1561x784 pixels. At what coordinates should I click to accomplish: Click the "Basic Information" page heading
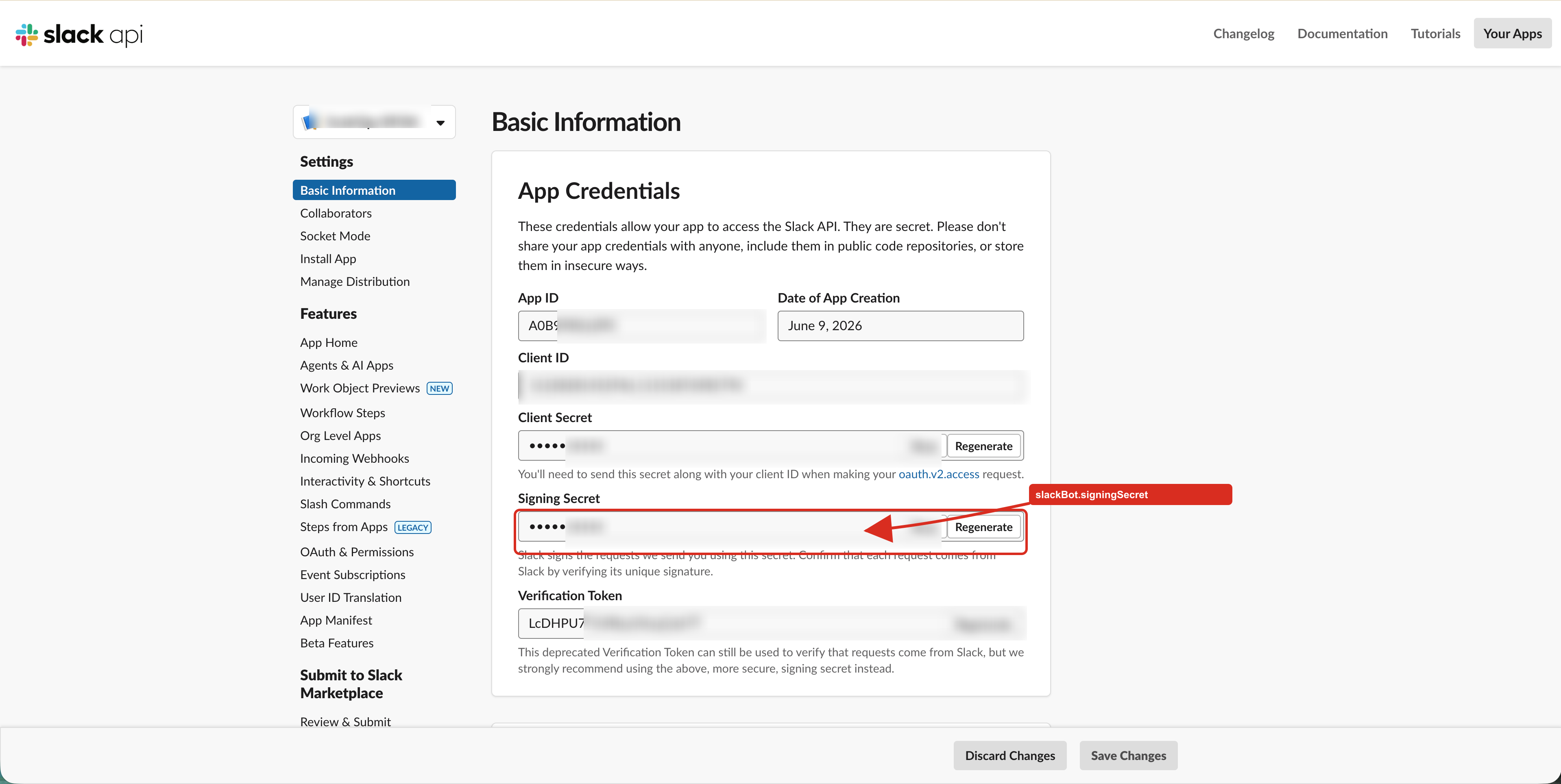coord(586,122)
